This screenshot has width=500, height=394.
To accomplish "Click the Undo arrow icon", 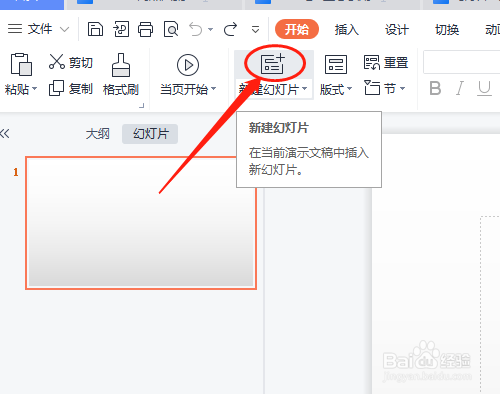I will [196, 29].
